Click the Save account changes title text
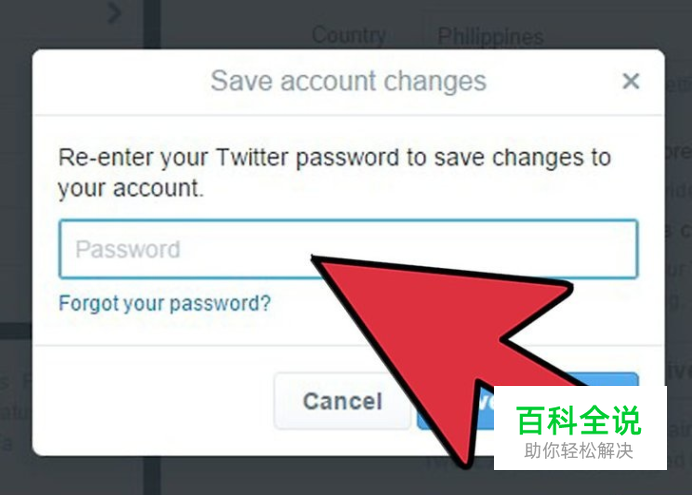The image size is (692, 495). (x=348, y=81)
